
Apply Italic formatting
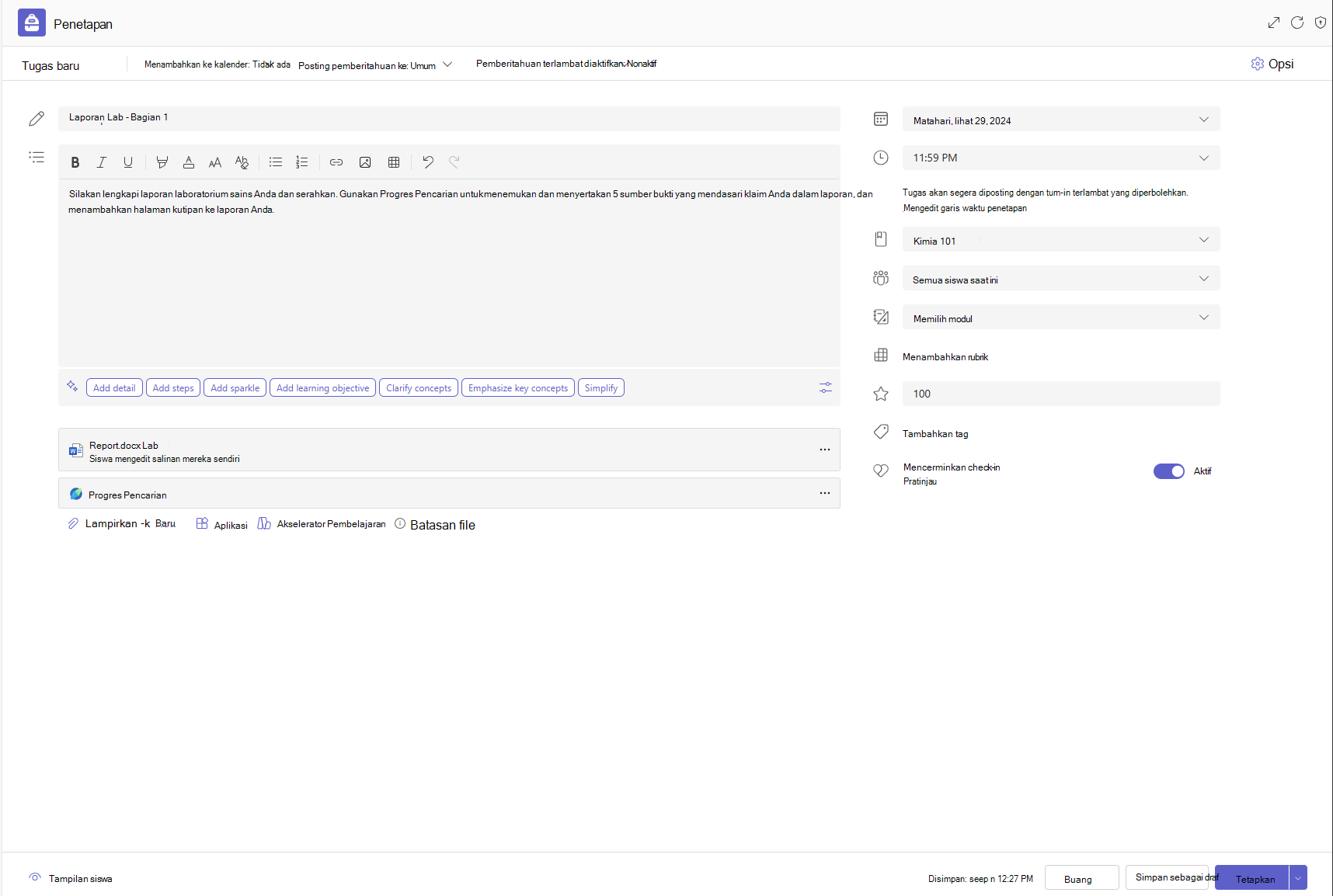point(102,162)
